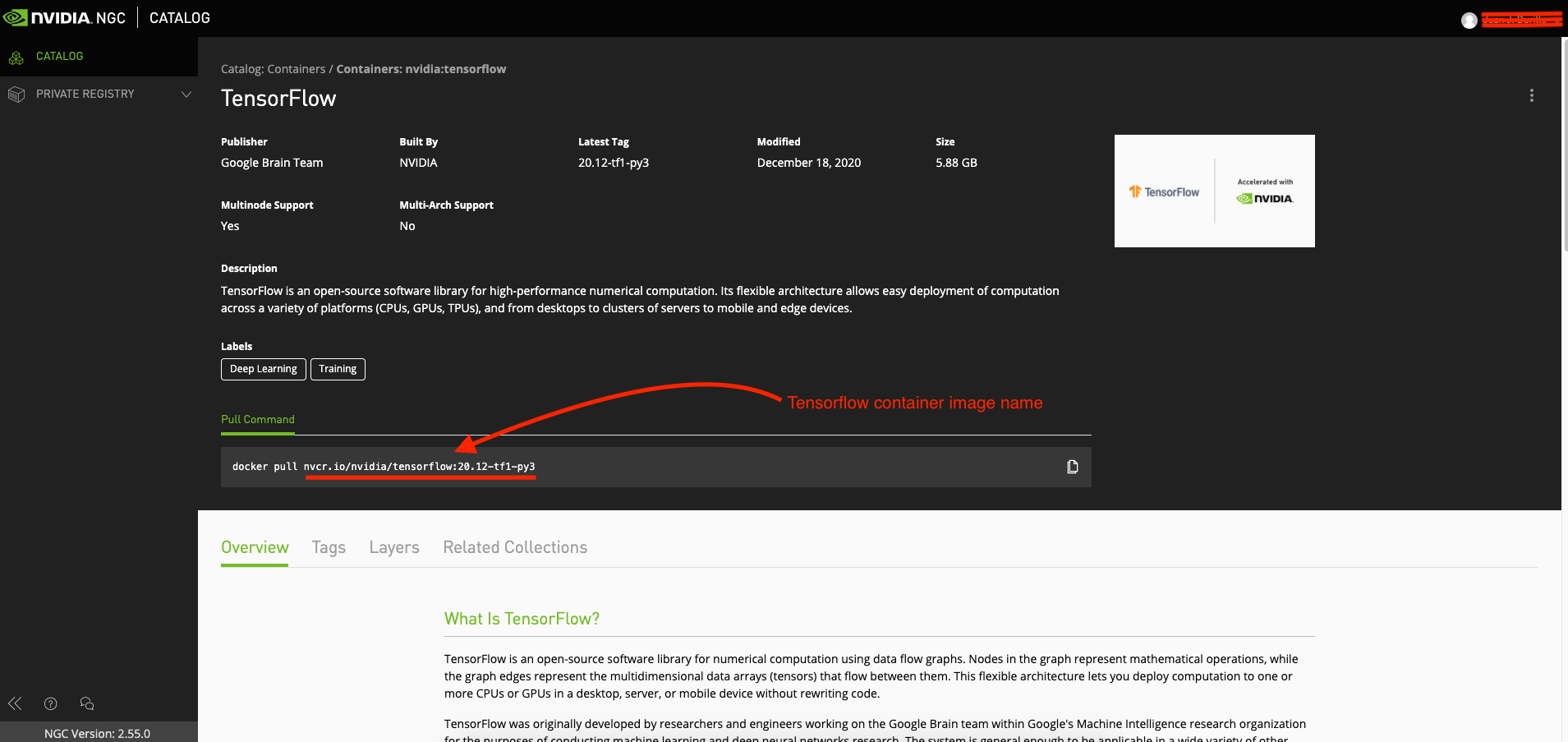The height and width of the screenshot is (742, 1568).
Task: Click the CATALOG header title
Action: coord(180,18)
